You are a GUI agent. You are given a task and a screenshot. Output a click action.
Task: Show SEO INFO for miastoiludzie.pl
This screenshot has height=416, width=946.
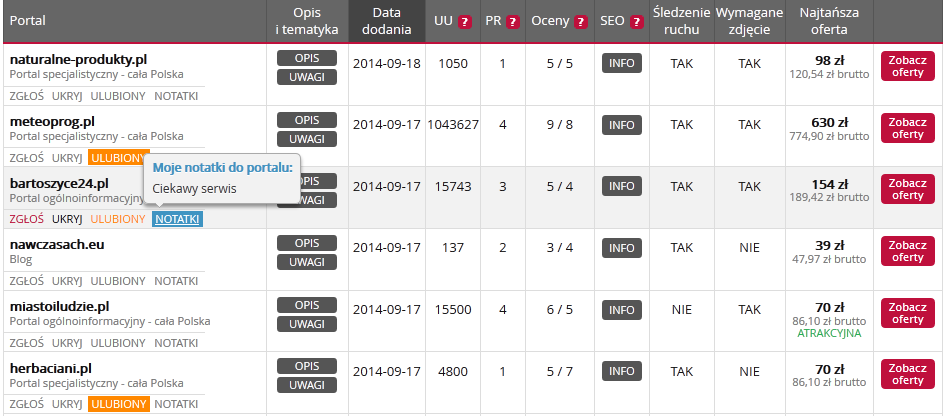coord(621,310)
